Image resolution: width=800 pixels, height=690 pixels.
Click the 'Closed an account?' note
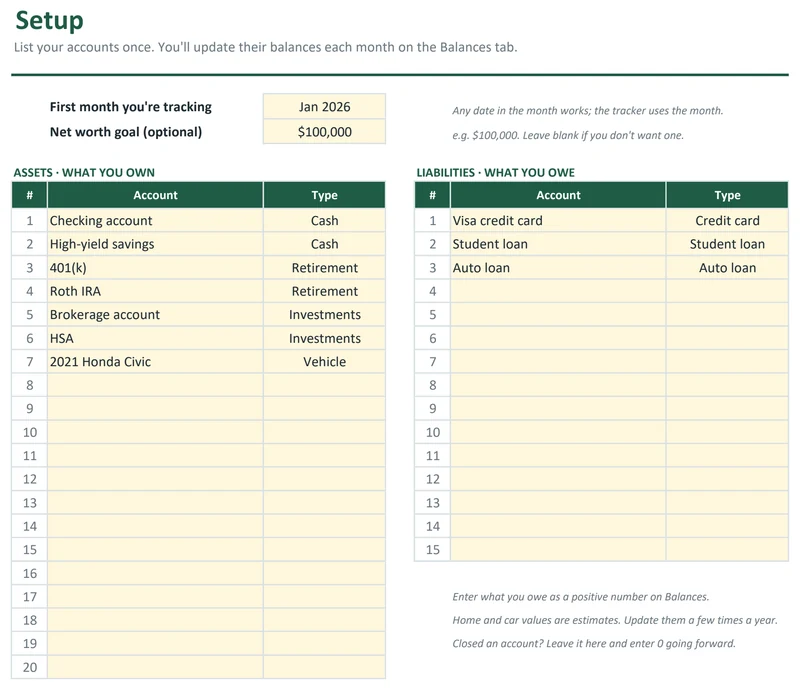(594, 644)
